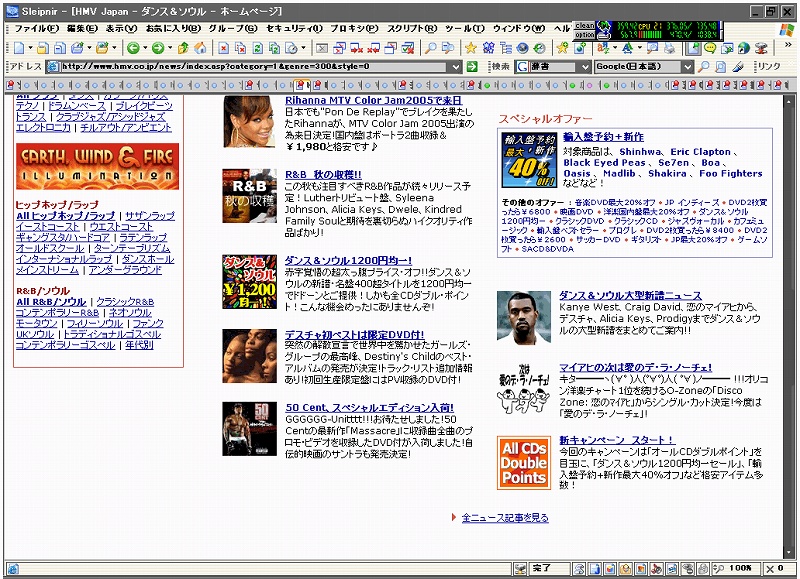Open the Forward history dropdown arrow

[x=170, y=48]
